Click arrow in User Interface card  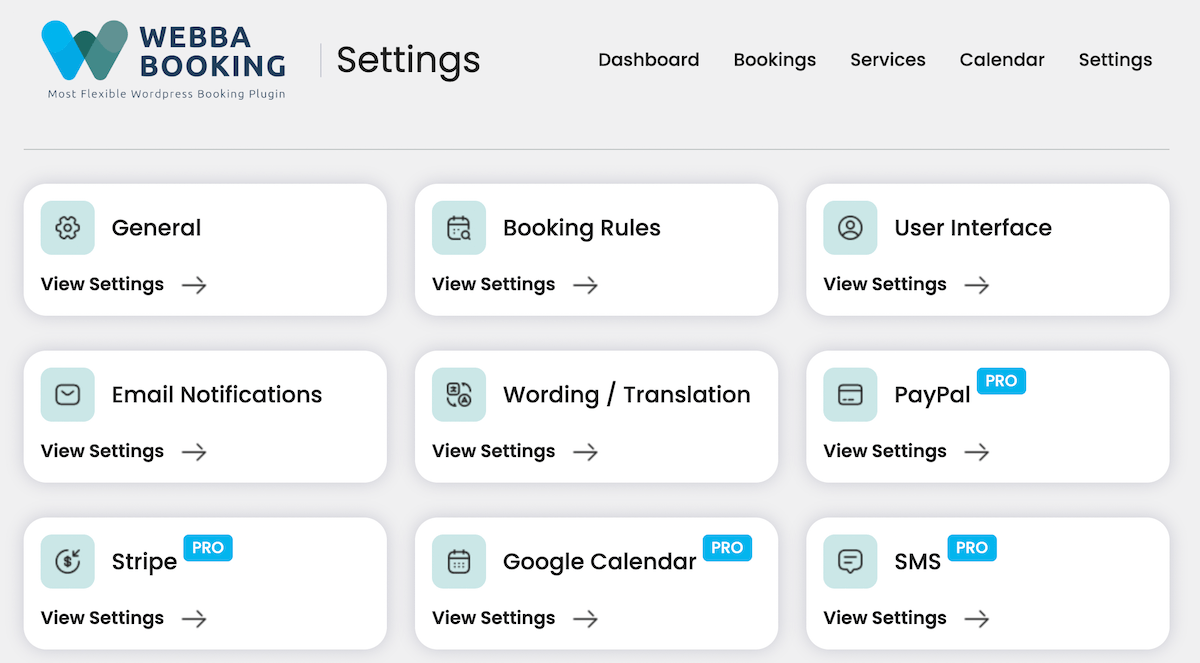976,285
